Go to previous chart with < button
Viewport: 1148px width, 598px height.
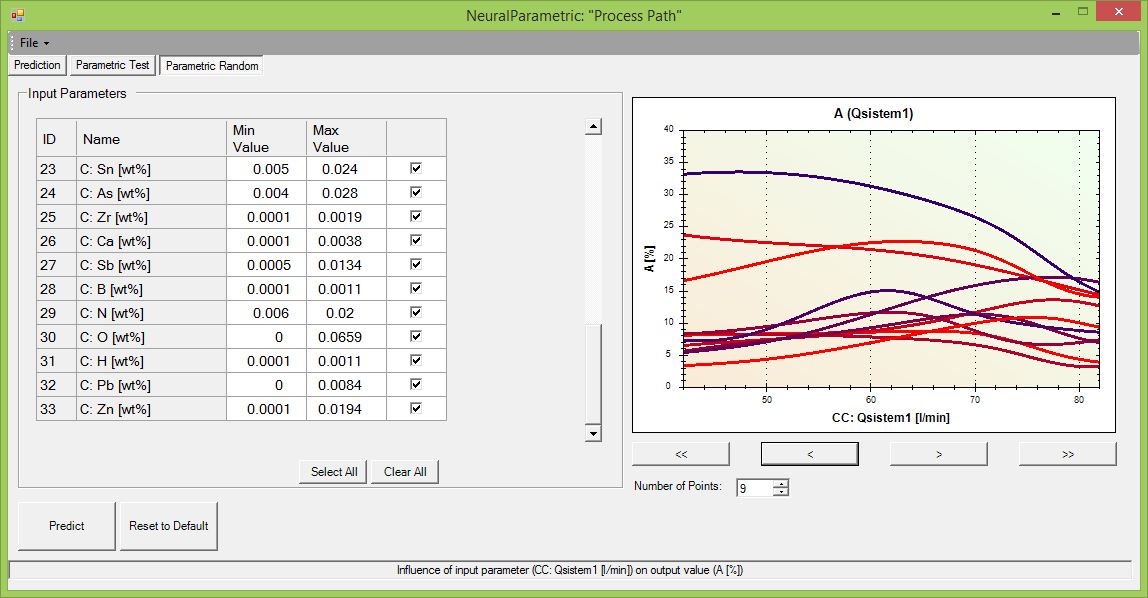click(x=809, y=454)
